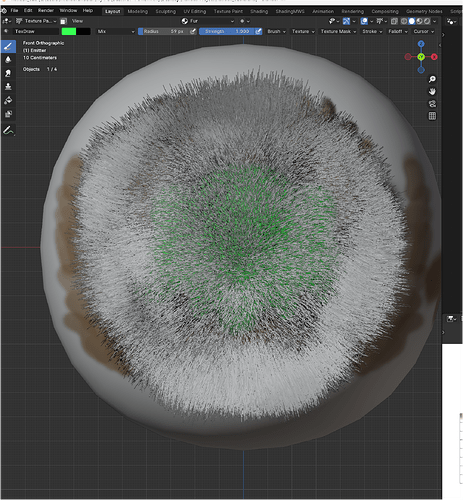463x500 pixels.
Task: Open the Window menu
Action: [68, 11]
